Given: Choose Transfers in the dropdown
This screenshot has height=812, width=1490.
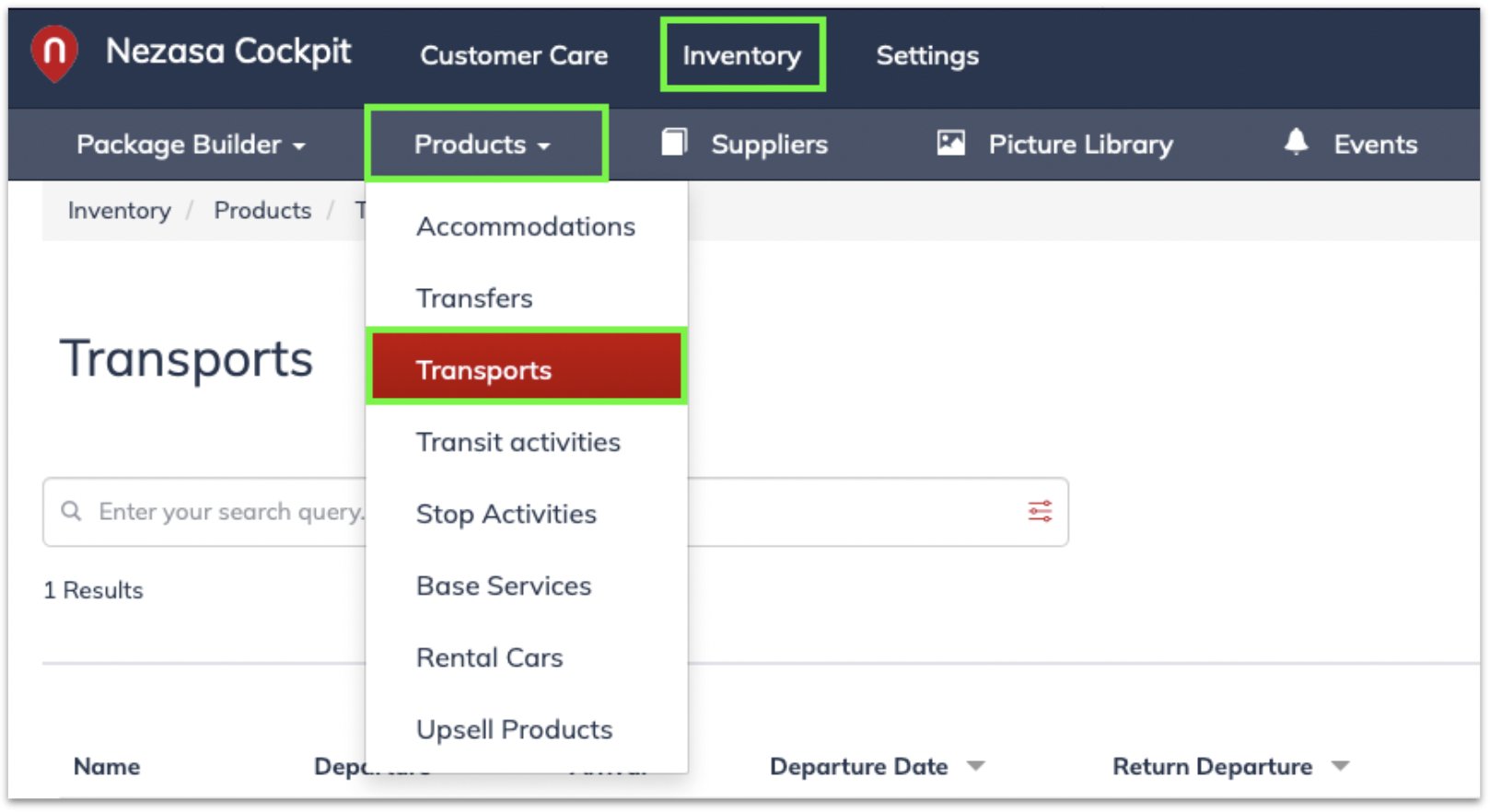Looking at the screenshot, I should (x=474, y=298).
